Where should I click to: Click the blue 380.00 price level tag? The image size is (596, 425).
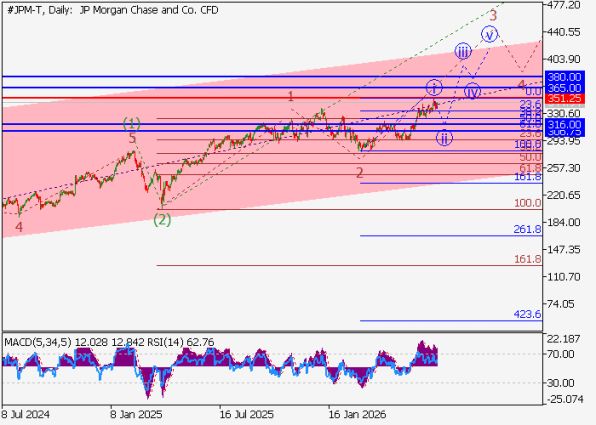pyautogui.click(x=564, y=77)
